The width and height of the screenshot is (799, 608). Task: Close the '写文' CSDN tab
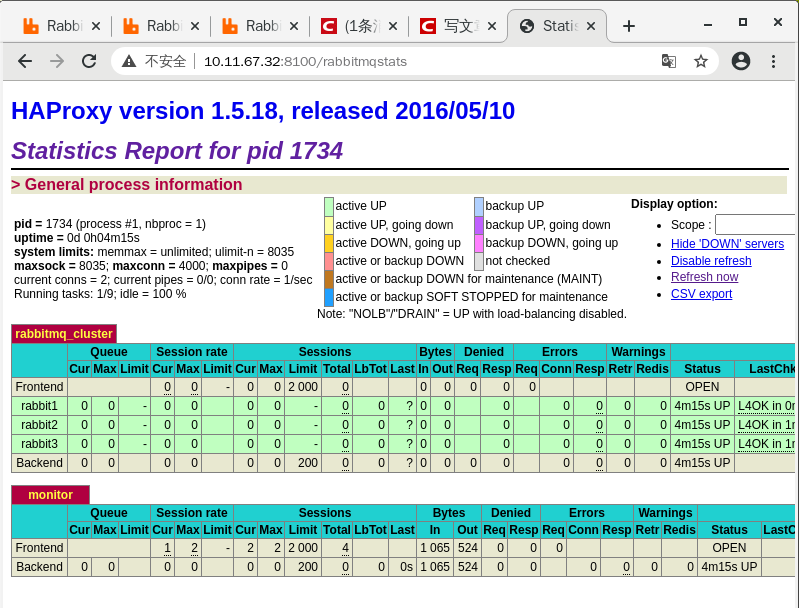[491, 26]
